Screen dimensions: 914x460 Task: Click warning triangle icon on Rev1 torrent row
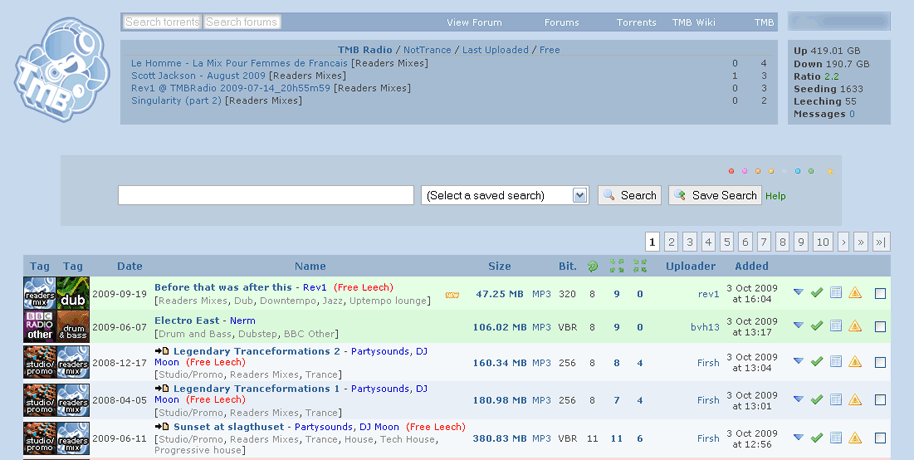(x=855, y=293)
